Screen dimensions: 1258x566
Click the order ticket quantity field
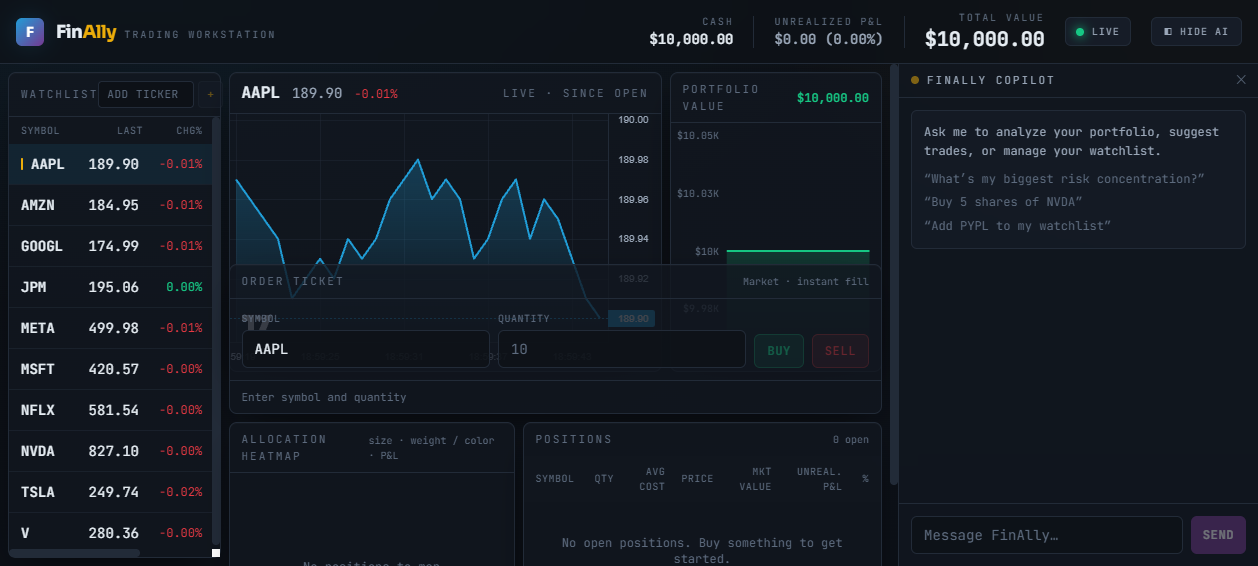coord(622,349)
